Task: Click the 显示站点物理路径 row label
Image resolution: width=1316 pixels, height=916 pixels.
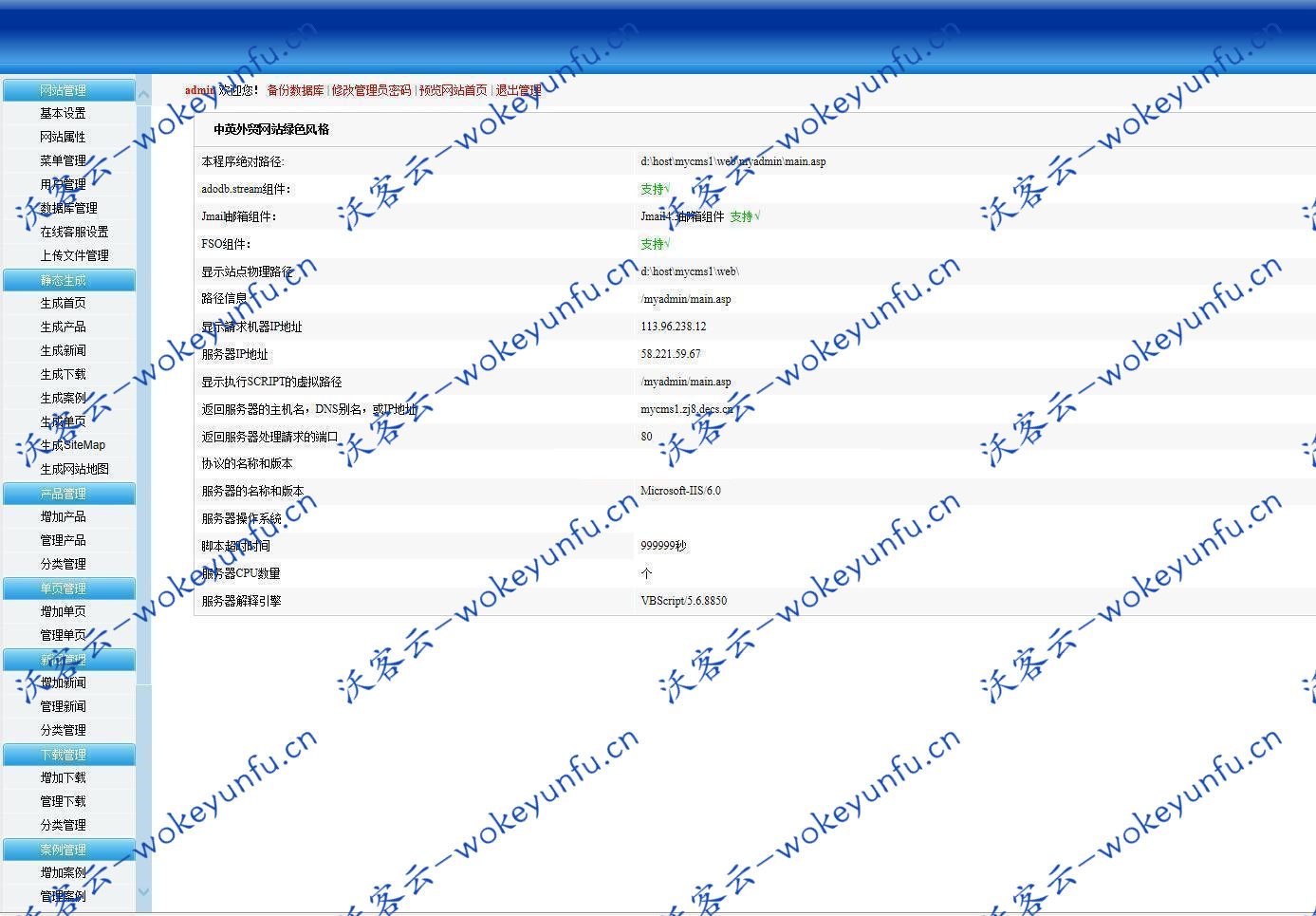Action: (247, 271)
